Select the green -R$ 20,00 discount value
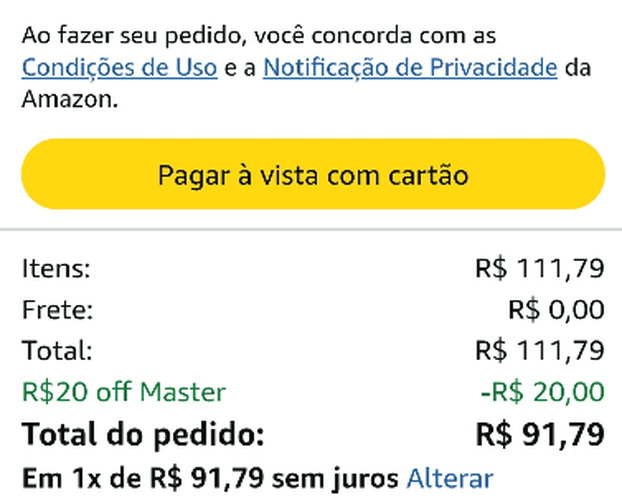This screenshot has width=622, height=500. [x=541, y=391]
